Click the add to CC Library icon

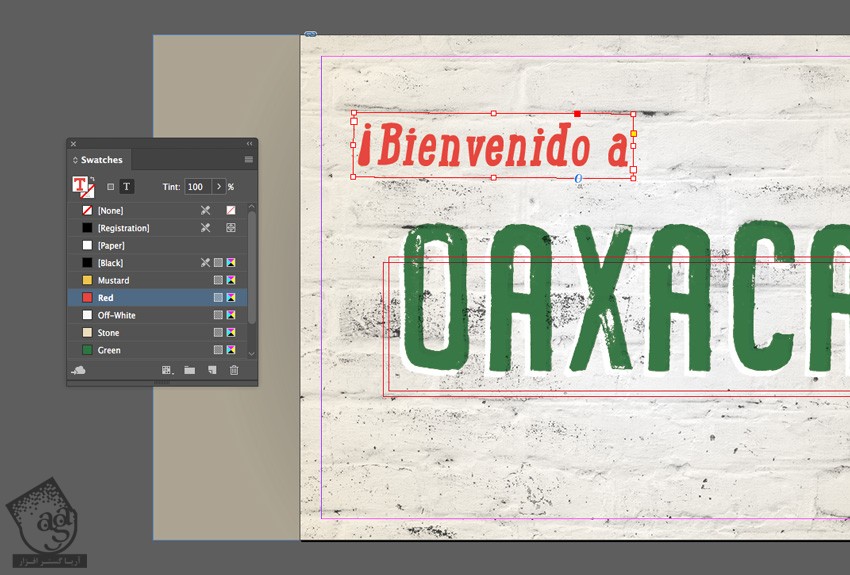point(78,370)
